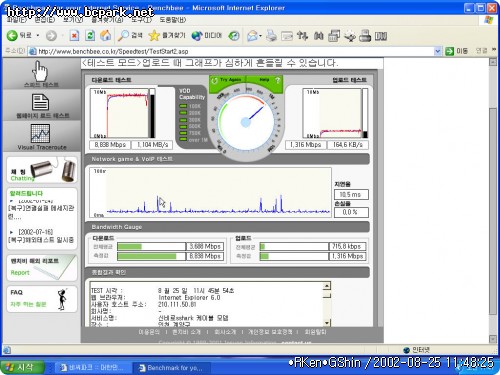
Task: Click the IP address 210.111.50.81
Action: click(177, 304)
